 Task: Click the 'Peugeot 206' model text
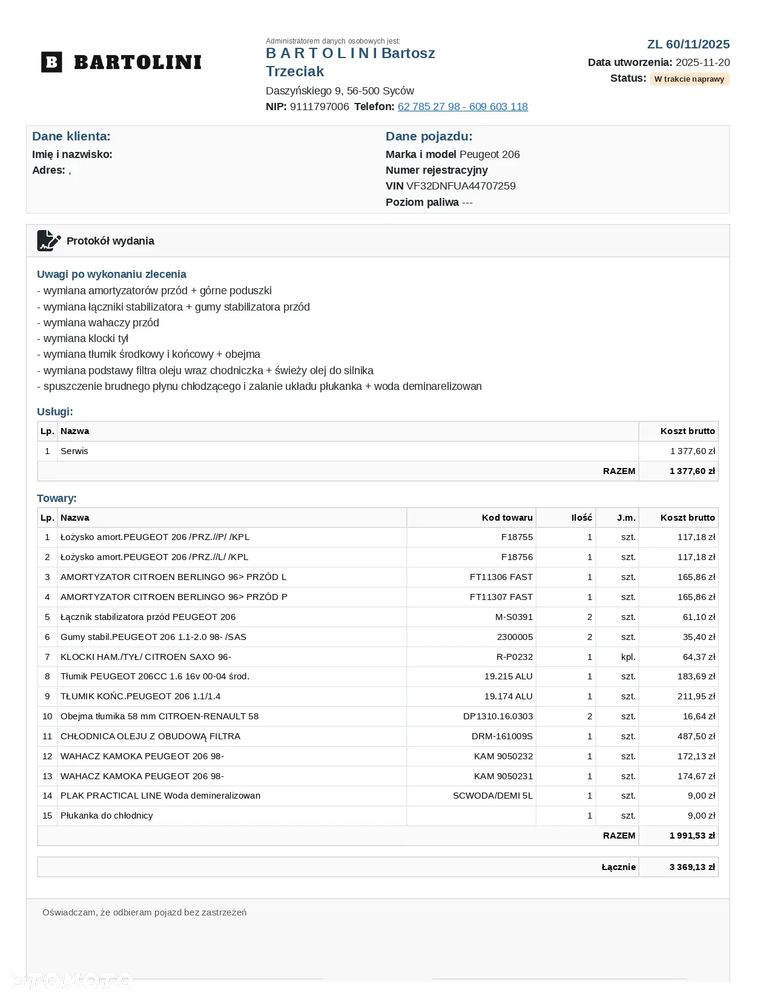click(489, 154)
